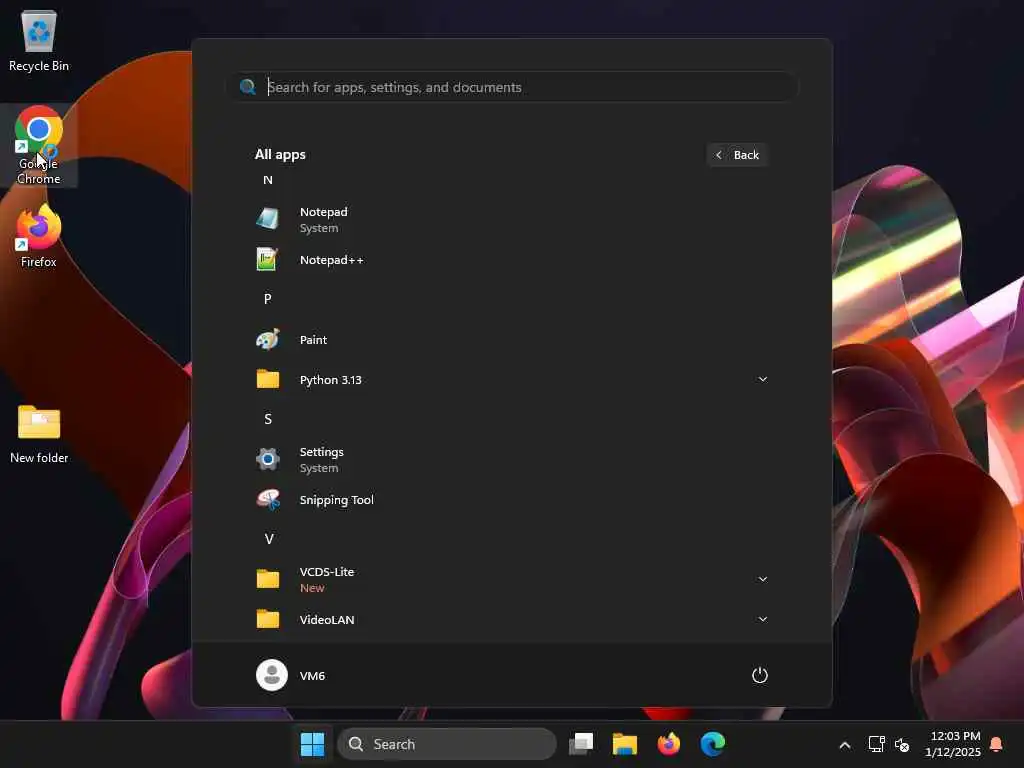Open Settings from the apps list
This screenshot has height=768, width=1024.
pyautogui.click(x=512, y=460)
